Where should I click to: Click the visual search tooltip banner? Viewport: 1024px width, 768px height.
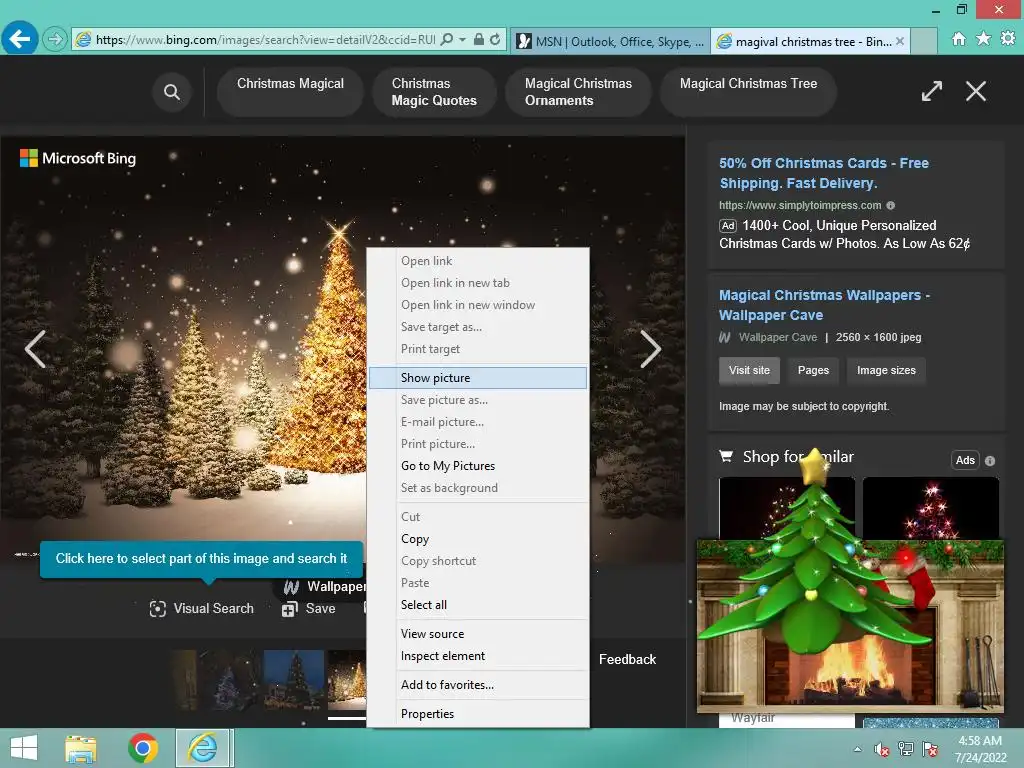click(x=201, y=559)
